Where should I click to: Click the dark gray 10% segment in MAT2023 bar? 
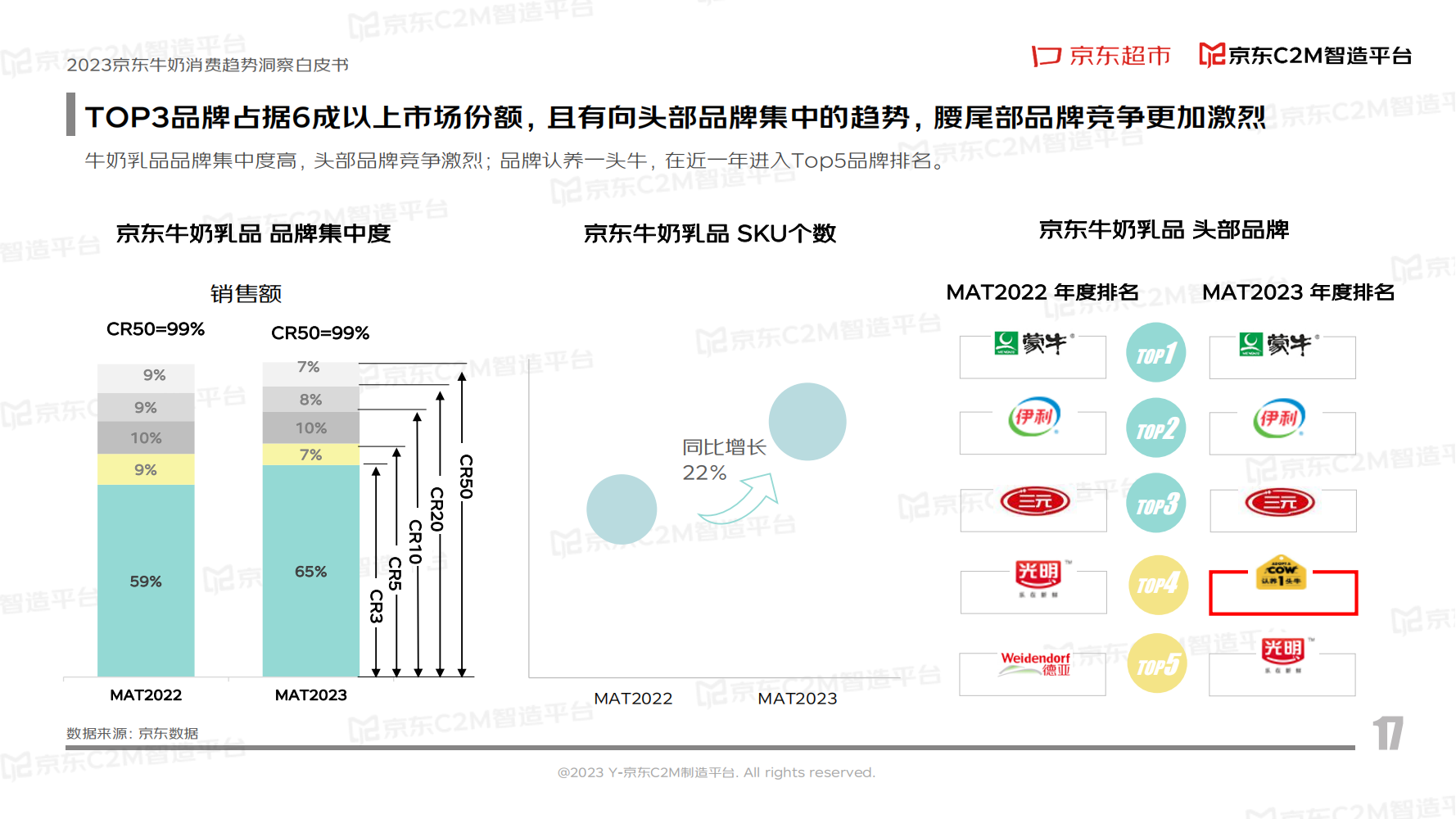310,428
